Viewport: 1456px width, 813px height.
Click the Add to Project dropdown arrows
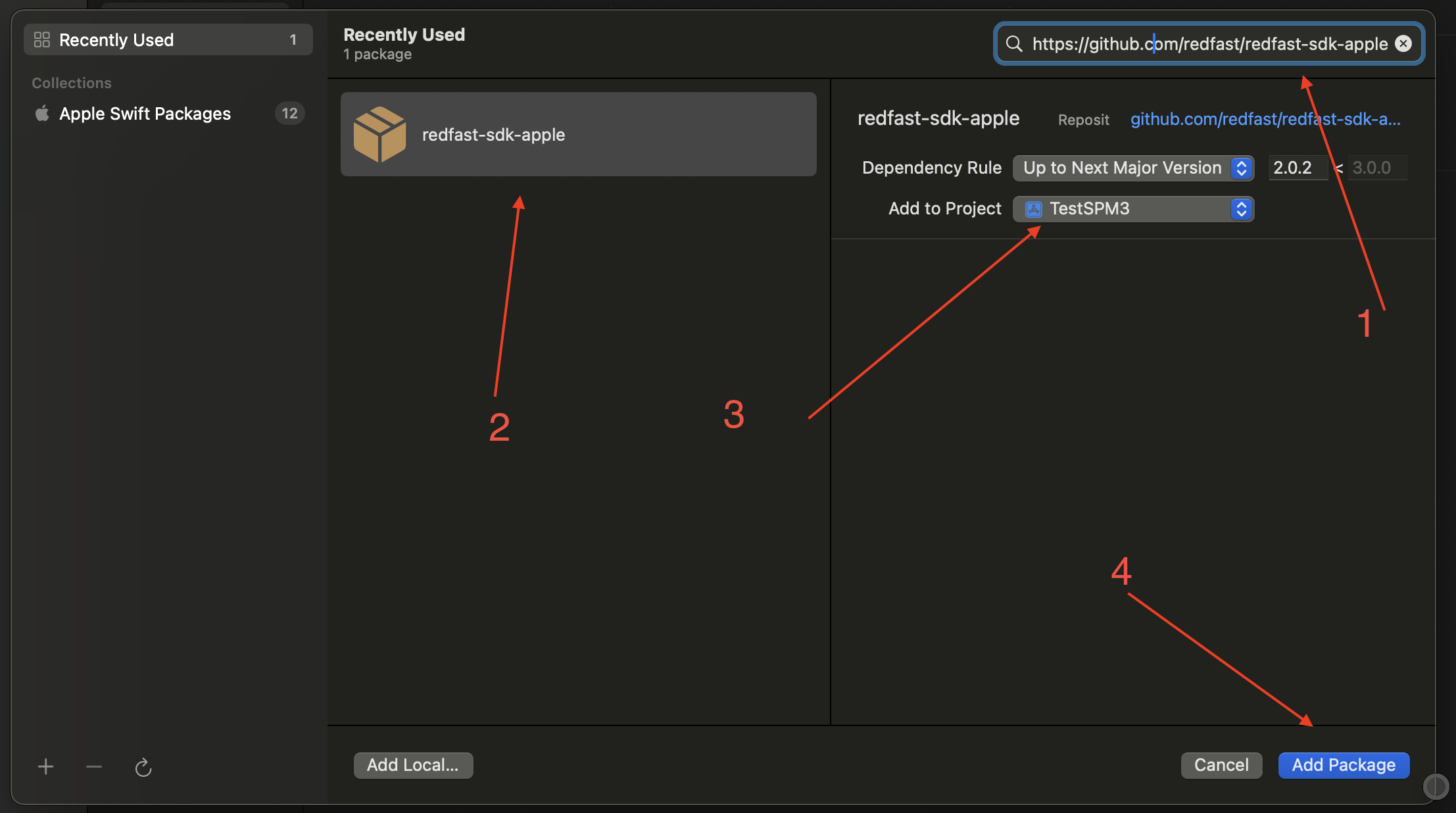coord(1242,209)
